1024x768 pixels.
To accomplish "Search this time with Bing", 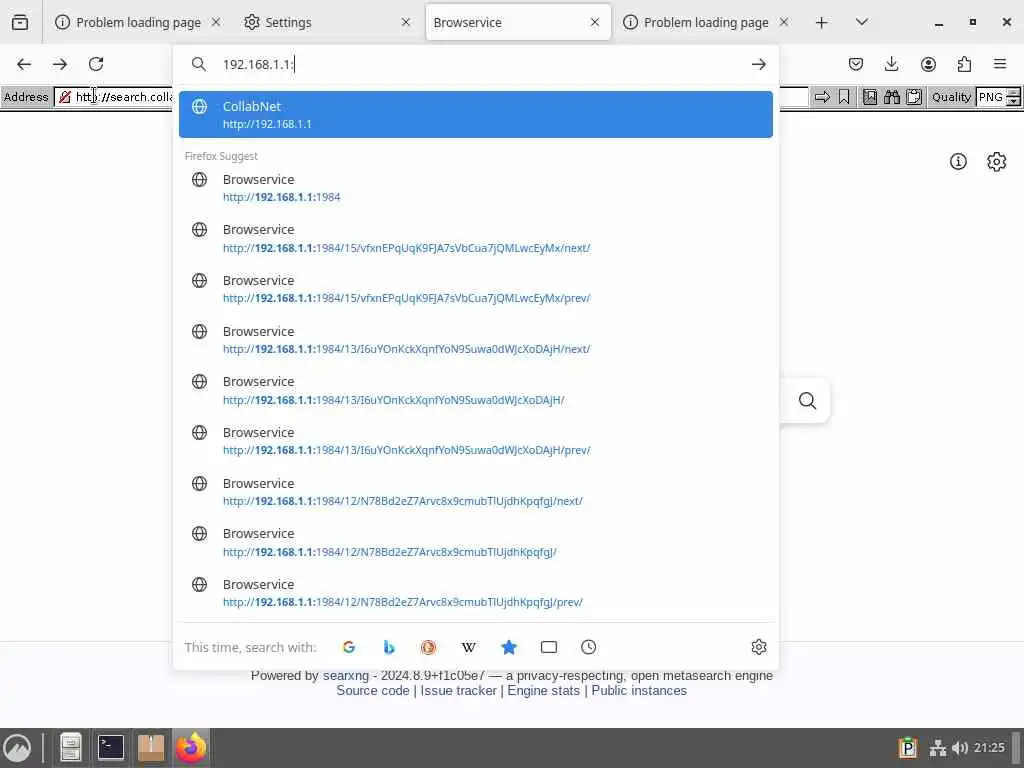I will 389,647.
